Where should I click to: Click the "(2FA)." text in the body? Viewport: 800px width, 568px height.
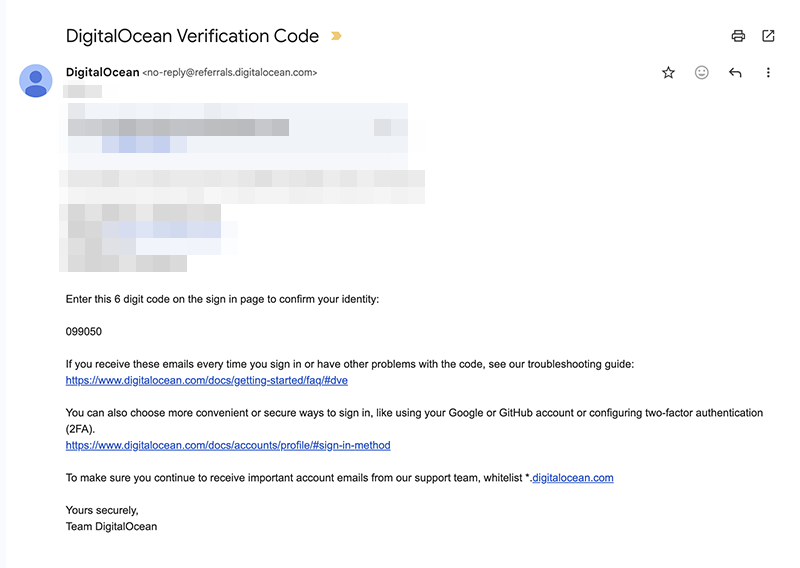[81, 429]
